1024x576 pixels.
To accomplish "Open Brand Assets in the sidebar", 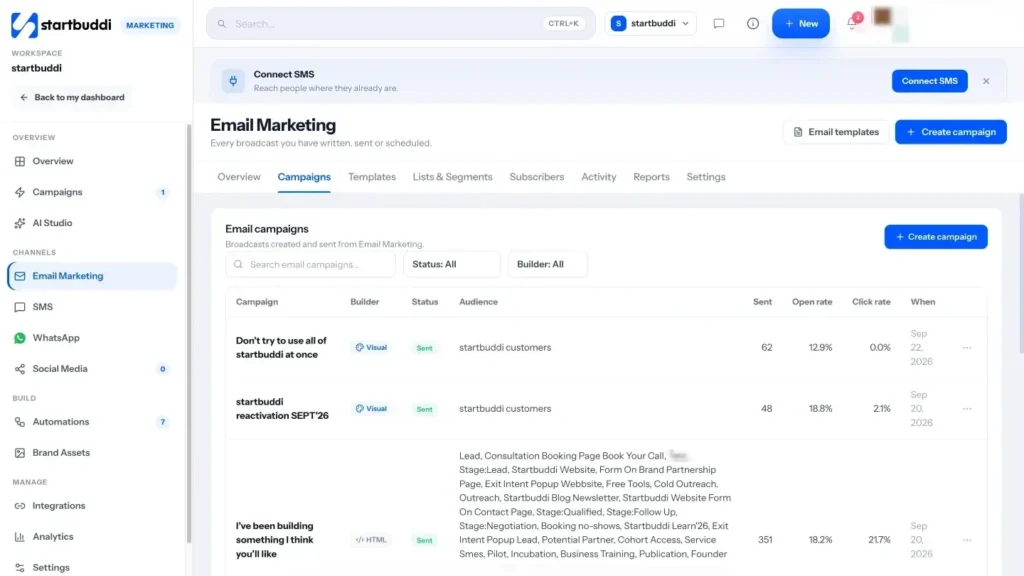I will (x=91, y=453).
